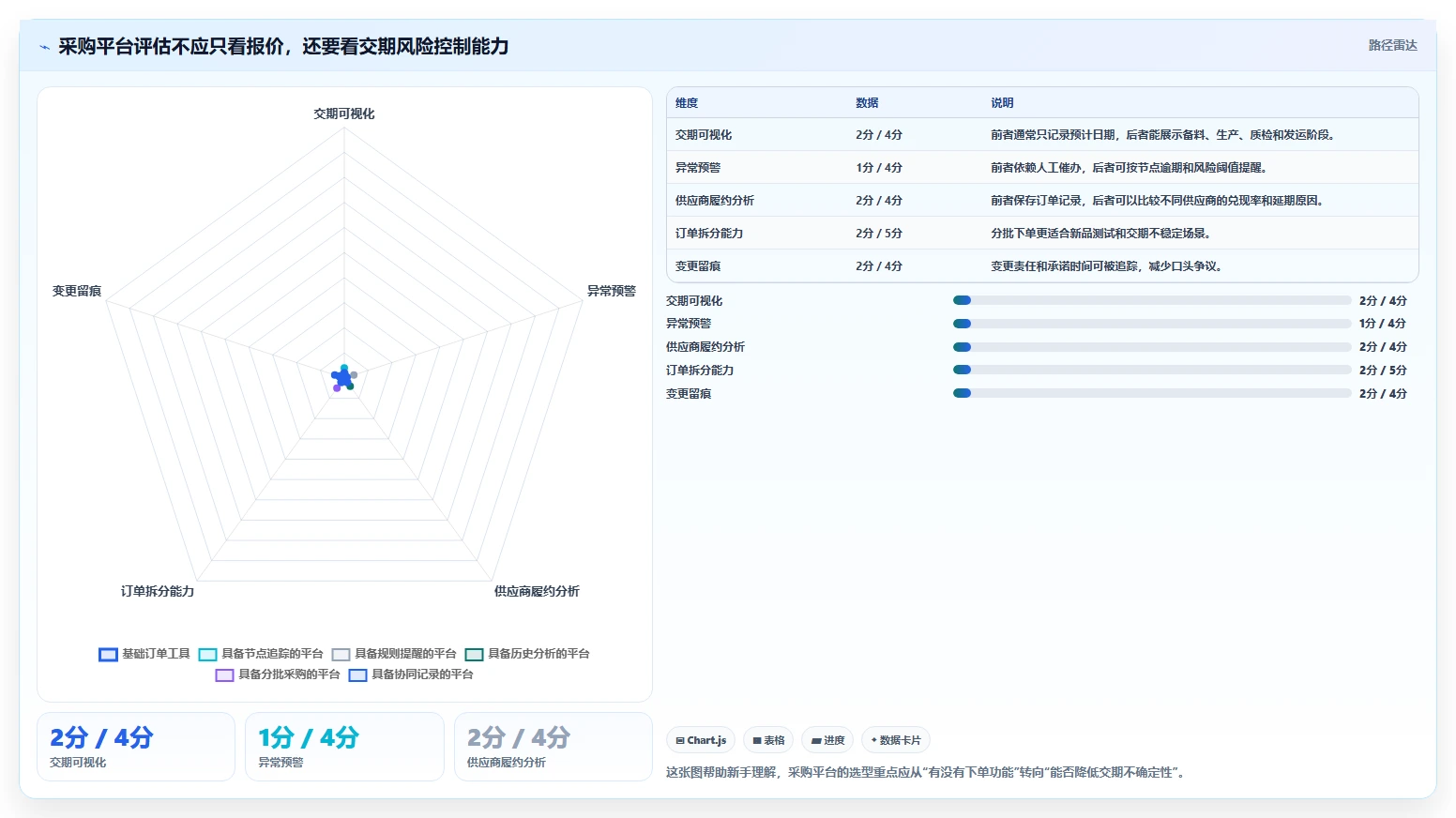The height and width of the screenshot is (818, 1456).
Task: Click the 异常预警 progress bar
Action: pyautogui.click(x=1152, y=324)
